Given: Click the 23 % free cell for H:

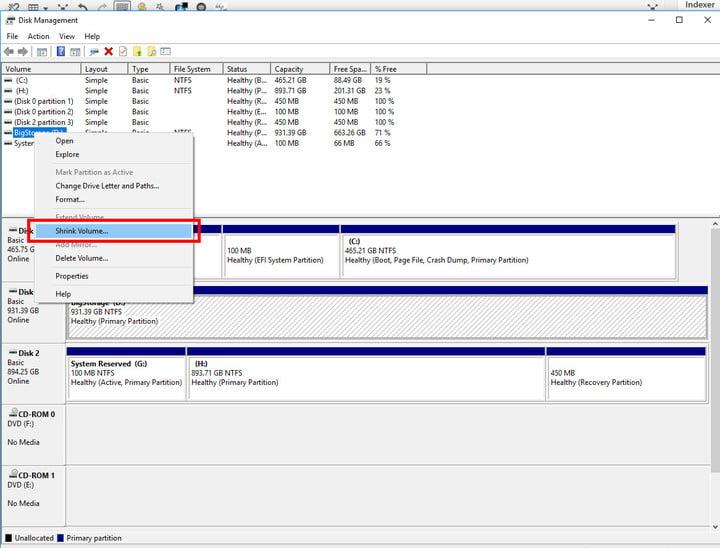Looking at the screenshot, I should (382, 90).
